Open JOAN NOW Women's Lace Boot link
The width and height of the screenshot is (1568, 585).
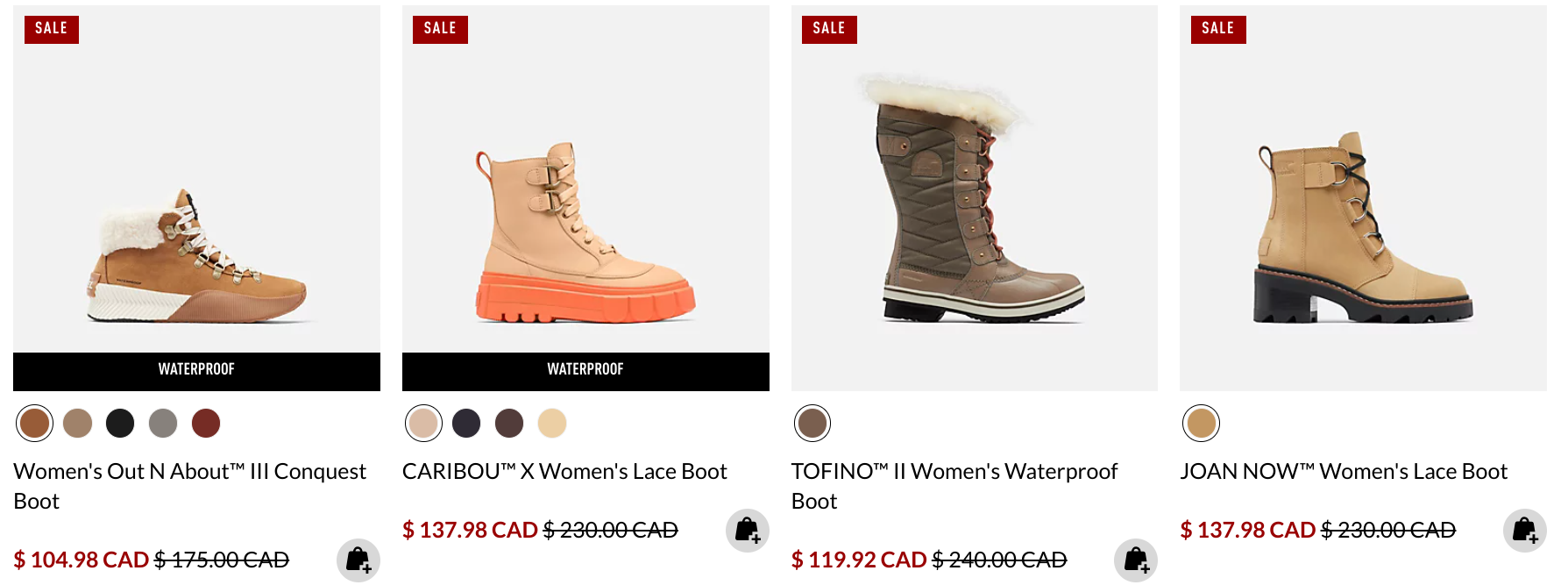tap(1344, 472)
